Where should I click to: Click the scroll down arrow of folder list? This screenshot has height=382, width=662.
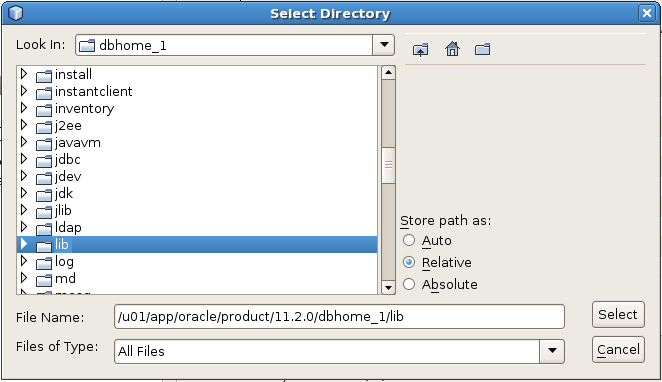click(x=388, y=287)
